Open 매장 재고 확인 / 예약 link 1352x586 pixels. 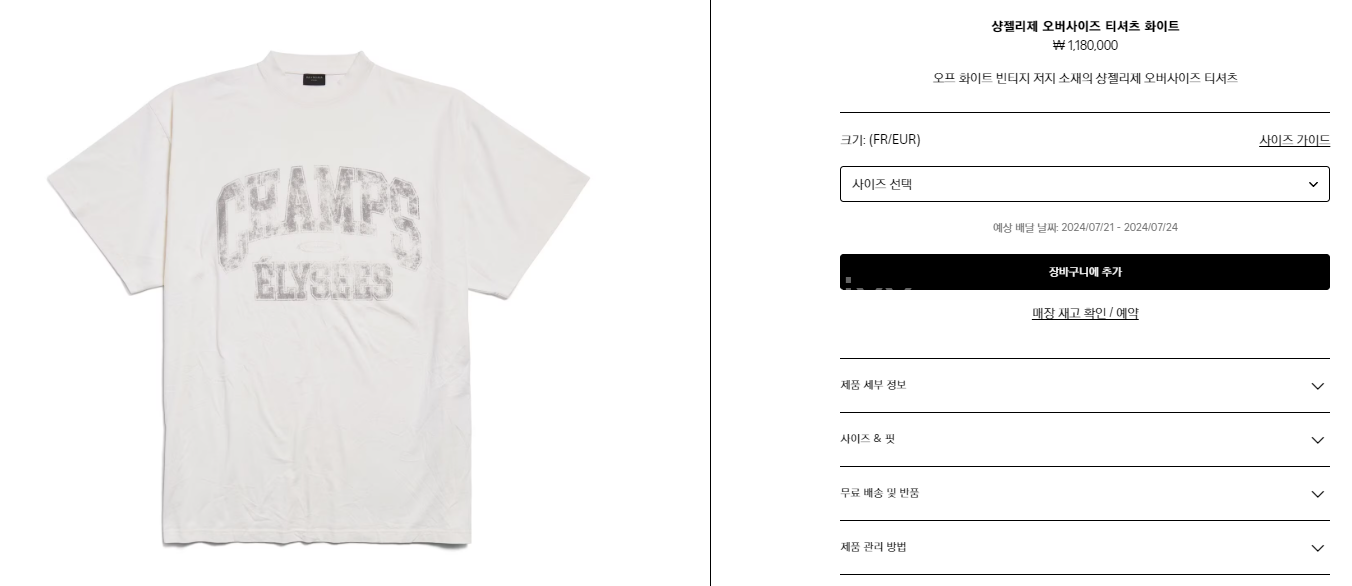point(1085,313)
